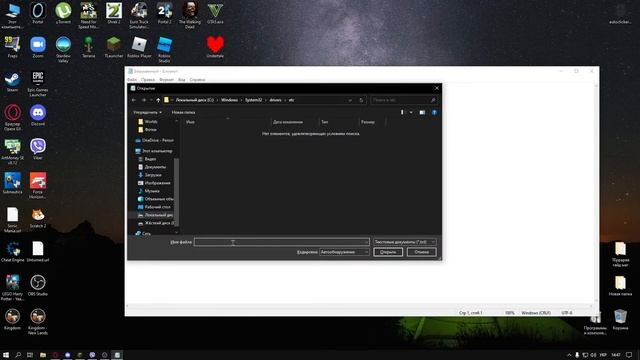The image size is (640, 360).
Task: Open the file type filter dropdown
Action: click(404, 242)
